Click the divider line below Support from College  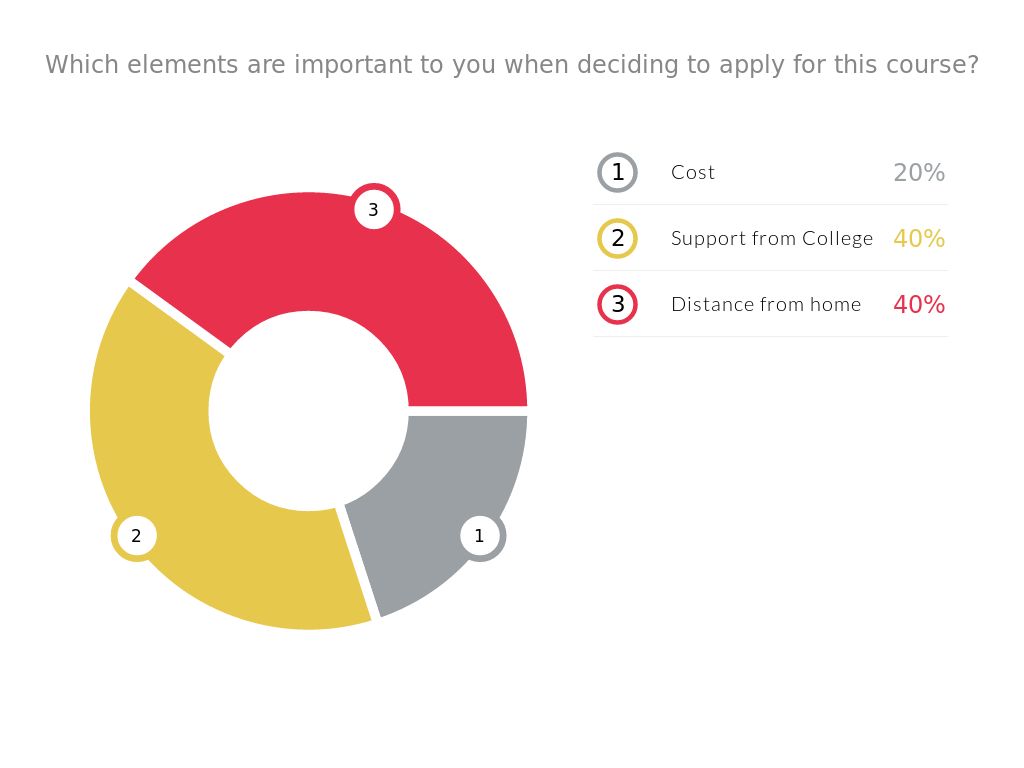(x=770, y=271)
